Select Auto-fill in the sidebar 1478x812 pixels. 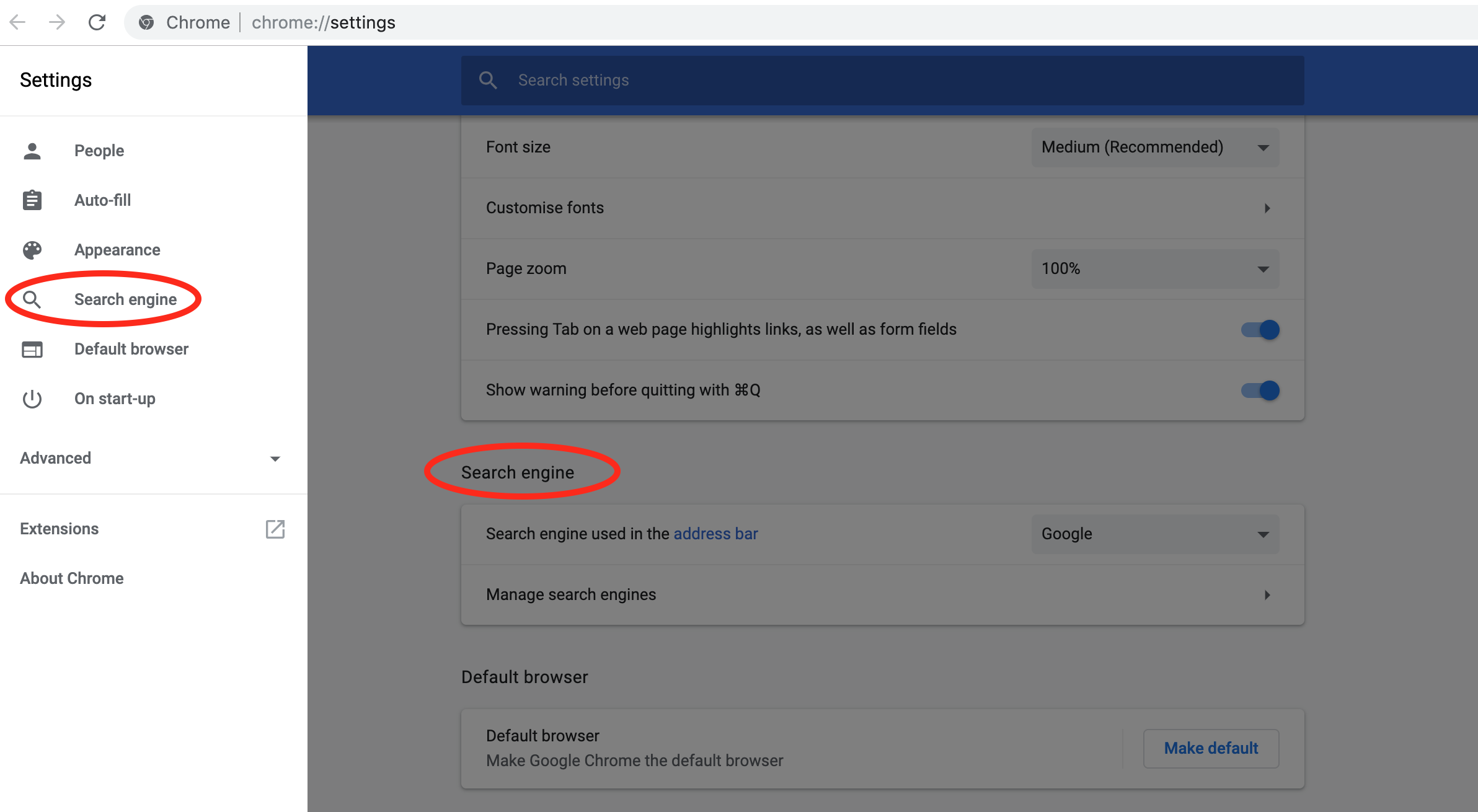click(103, 200)
